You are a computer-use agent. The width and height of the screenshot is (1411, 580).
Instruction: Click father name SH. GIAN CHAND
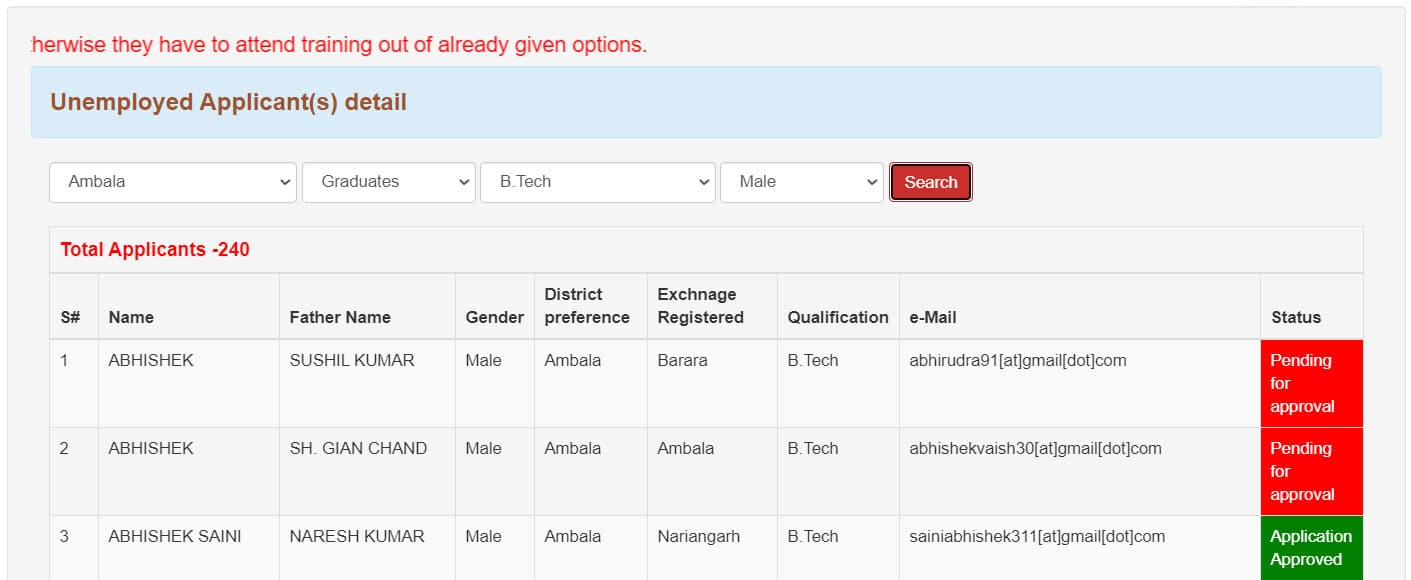pyautogui.click(x=358, y=448)
